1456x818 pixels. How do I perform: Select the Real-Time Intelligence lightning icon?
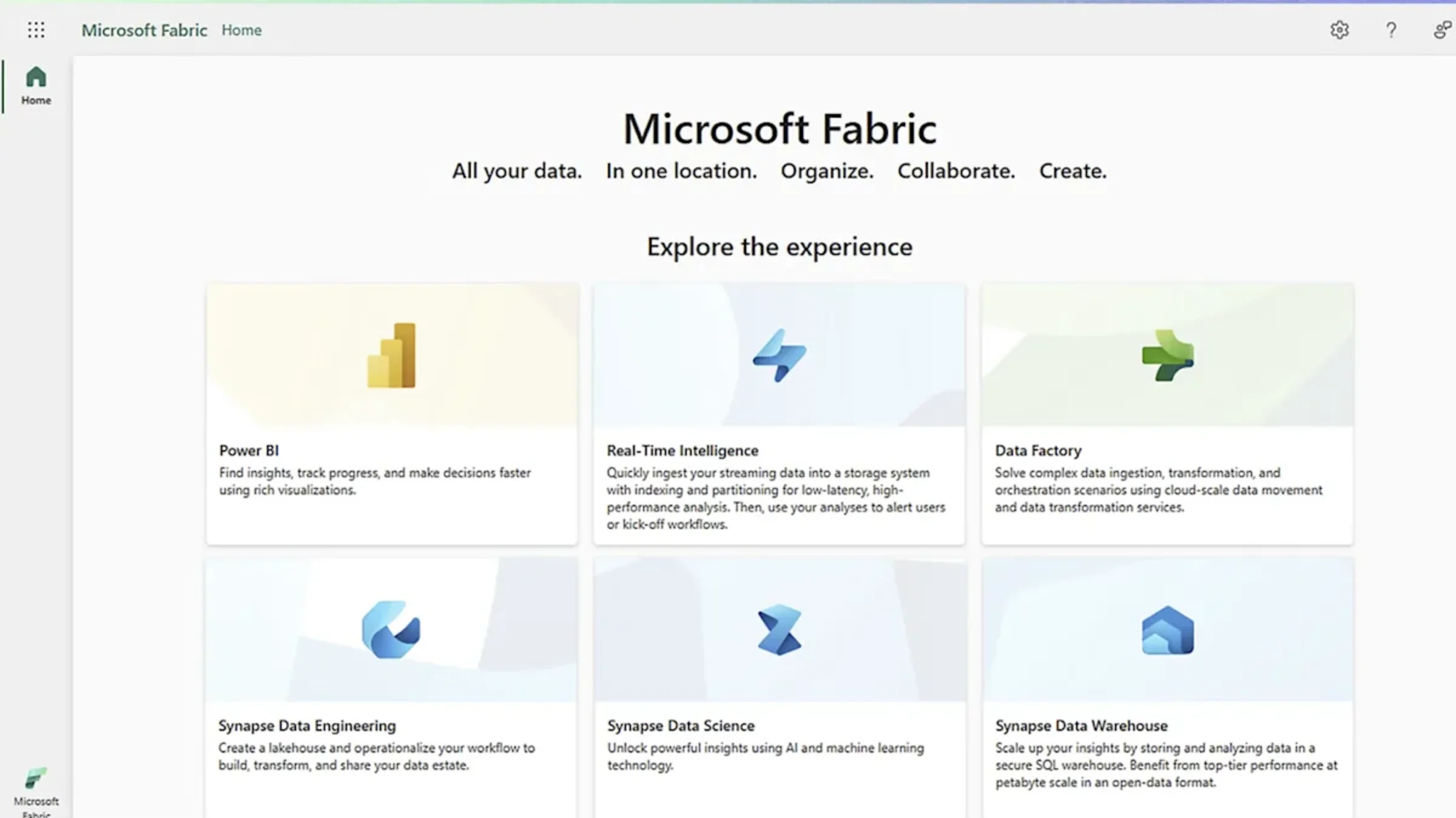pyautogui.click(x=780, y=356)
